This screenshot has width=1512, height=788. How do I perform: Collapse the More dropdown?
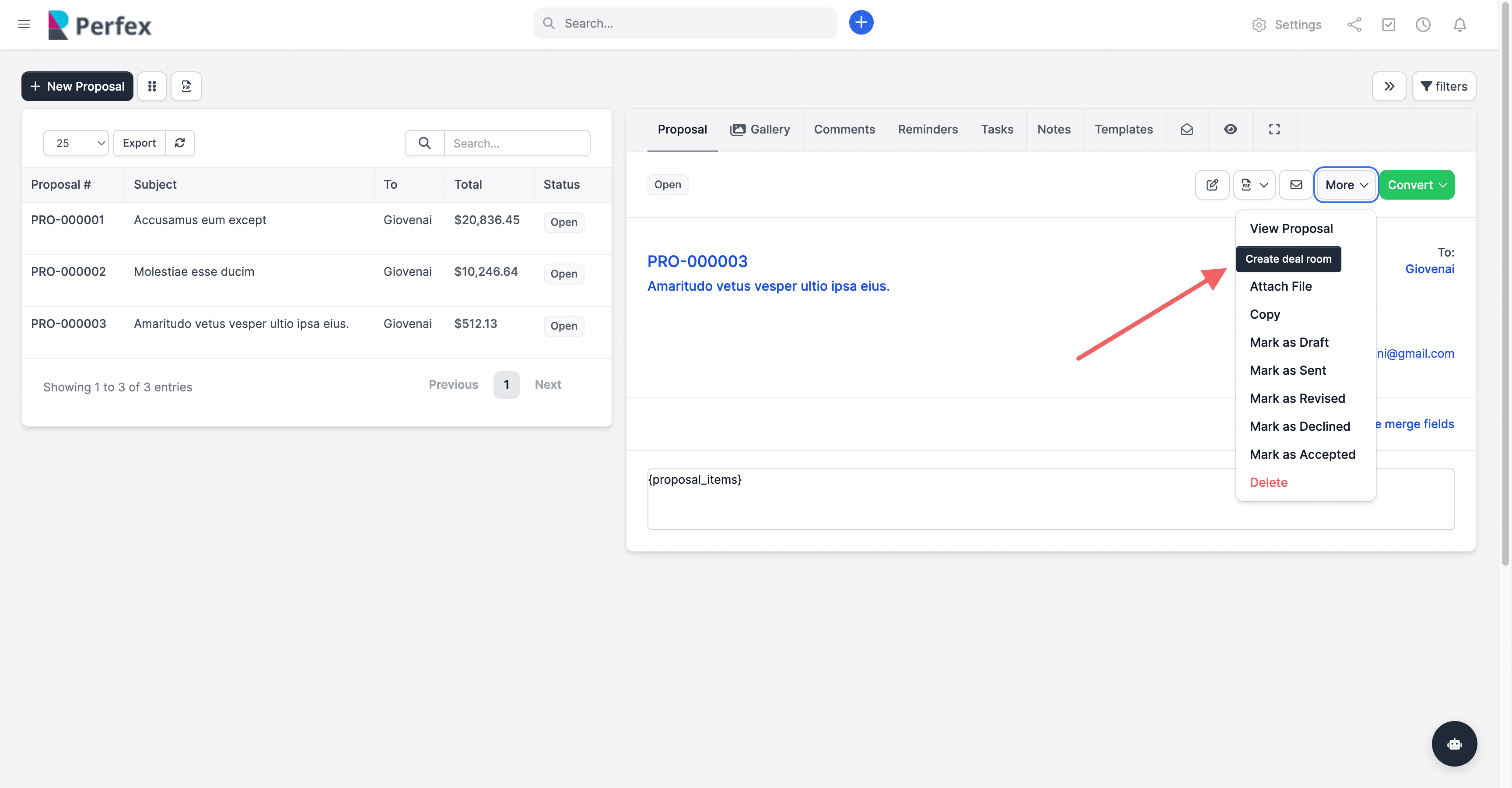click(1346, 185)
